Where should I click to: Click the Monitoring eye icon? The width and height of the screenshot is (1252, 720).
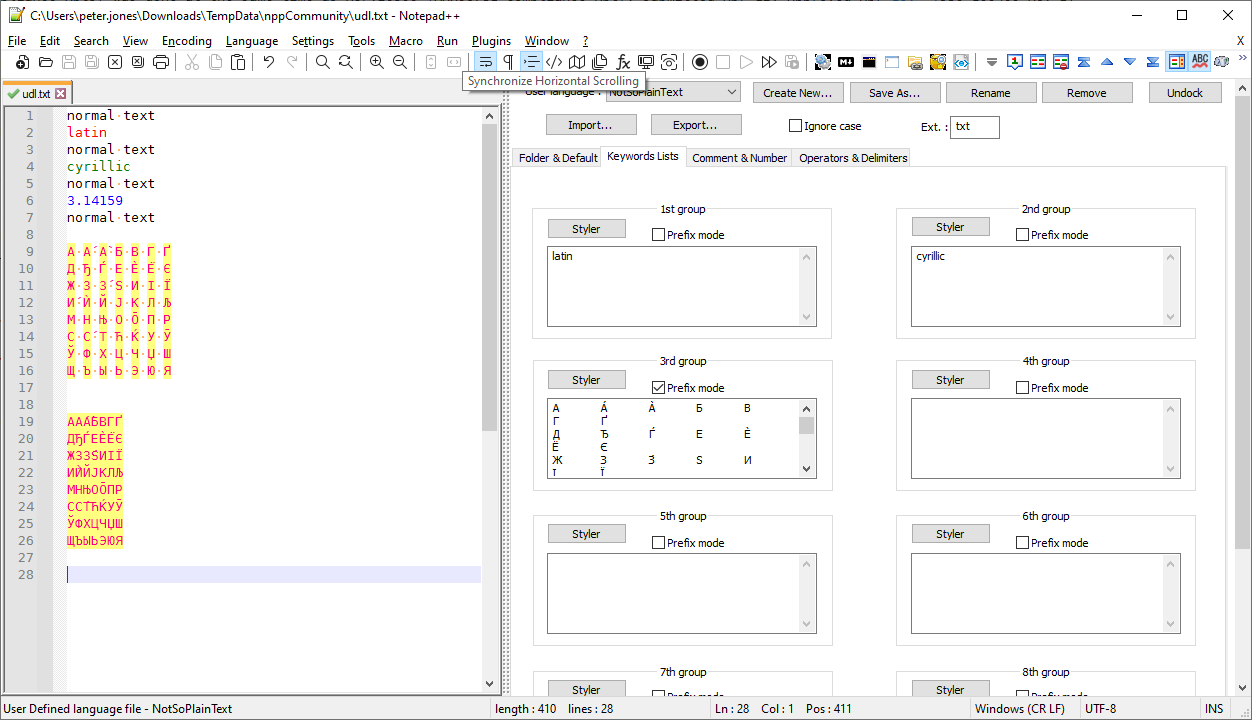coord(669,62)
